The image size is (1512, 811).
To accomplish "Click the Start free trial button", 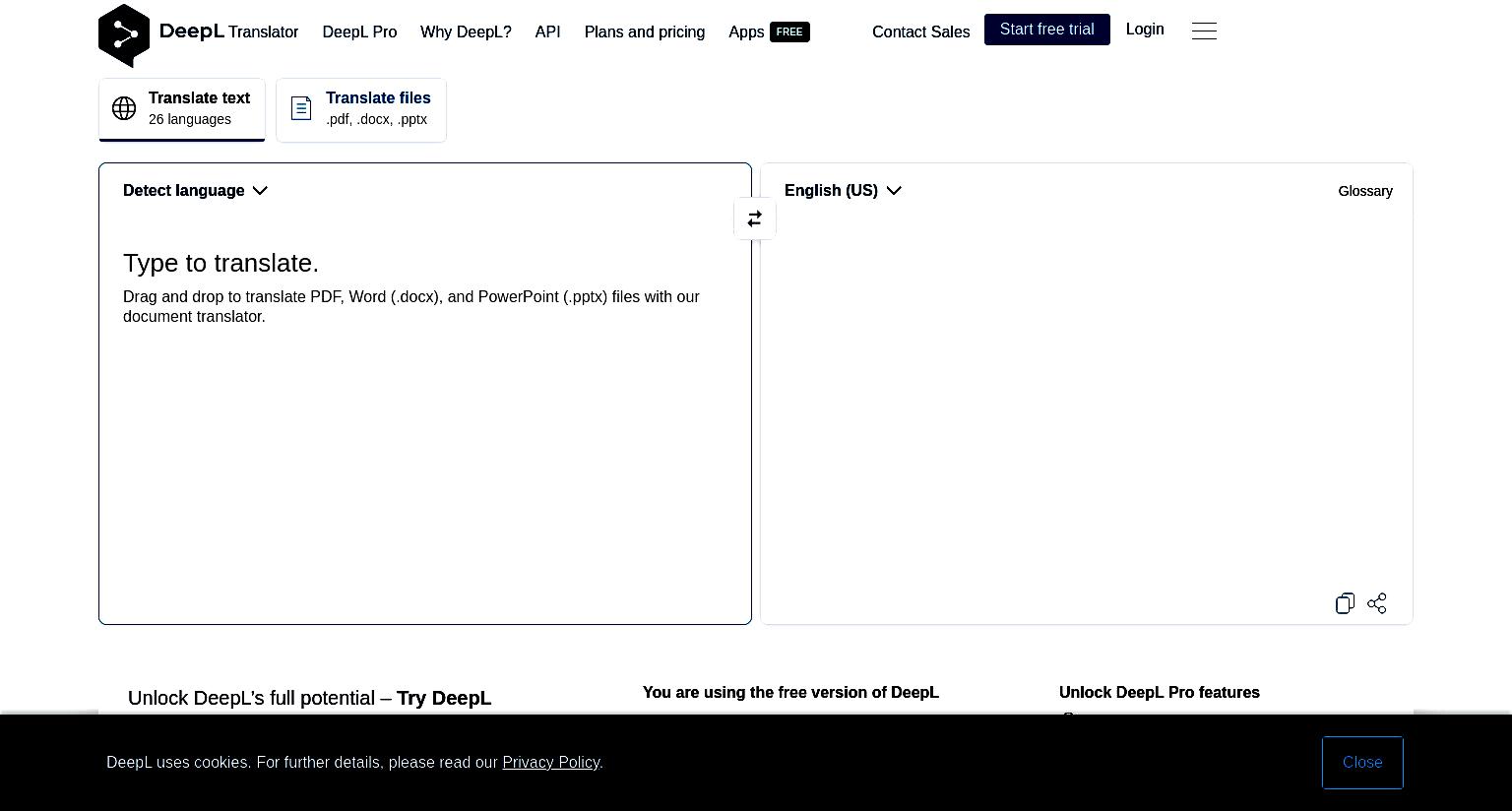I will [x=1047, y=30].
